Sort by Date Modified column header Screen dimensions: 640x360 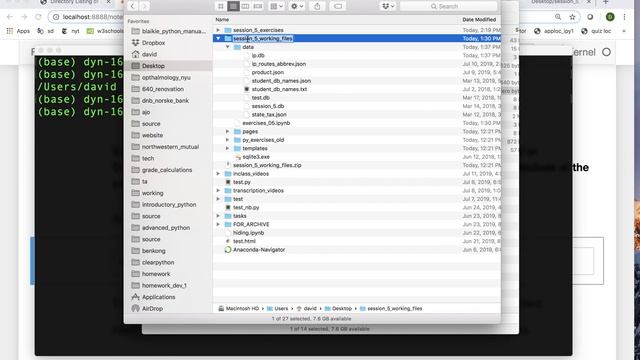480,20
